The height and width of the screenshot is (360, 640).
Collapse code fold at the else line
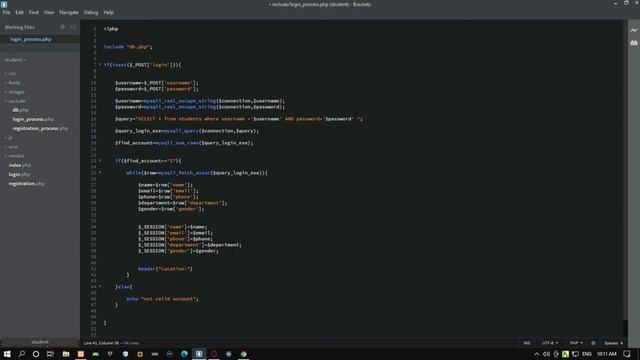point(100,287)
